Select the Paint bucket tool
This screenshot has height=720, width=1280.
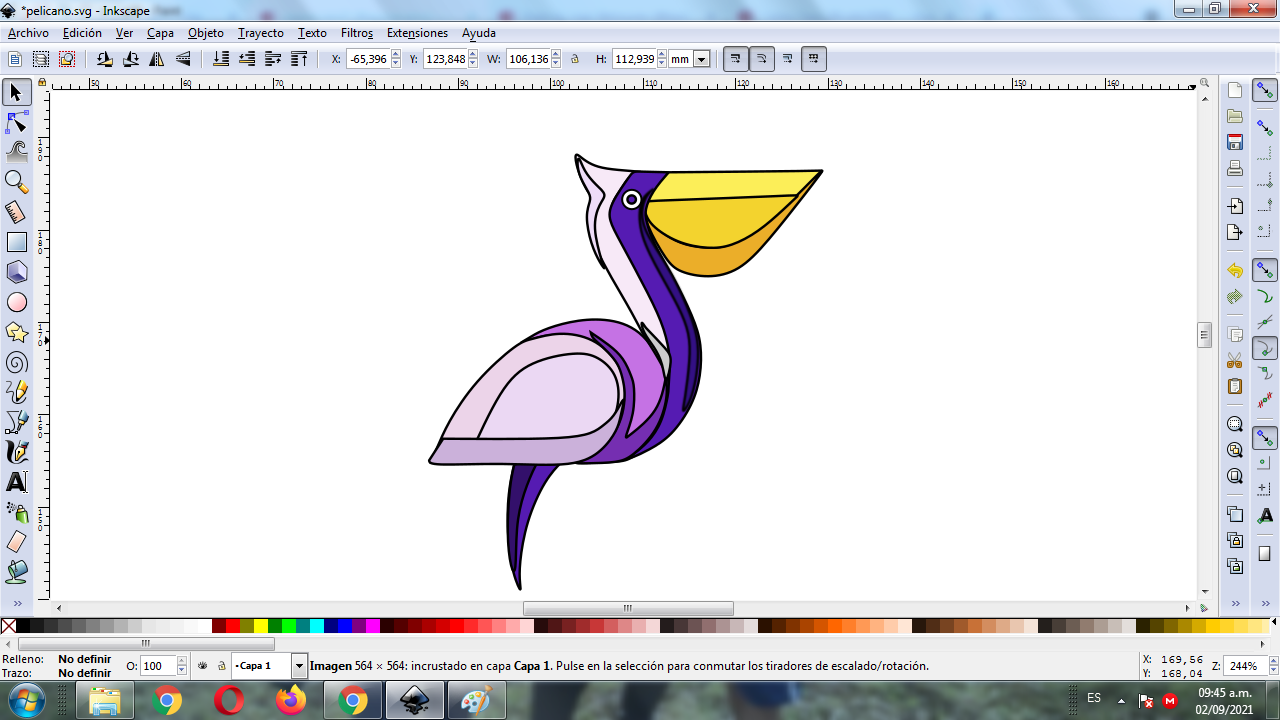coord(16,572)
